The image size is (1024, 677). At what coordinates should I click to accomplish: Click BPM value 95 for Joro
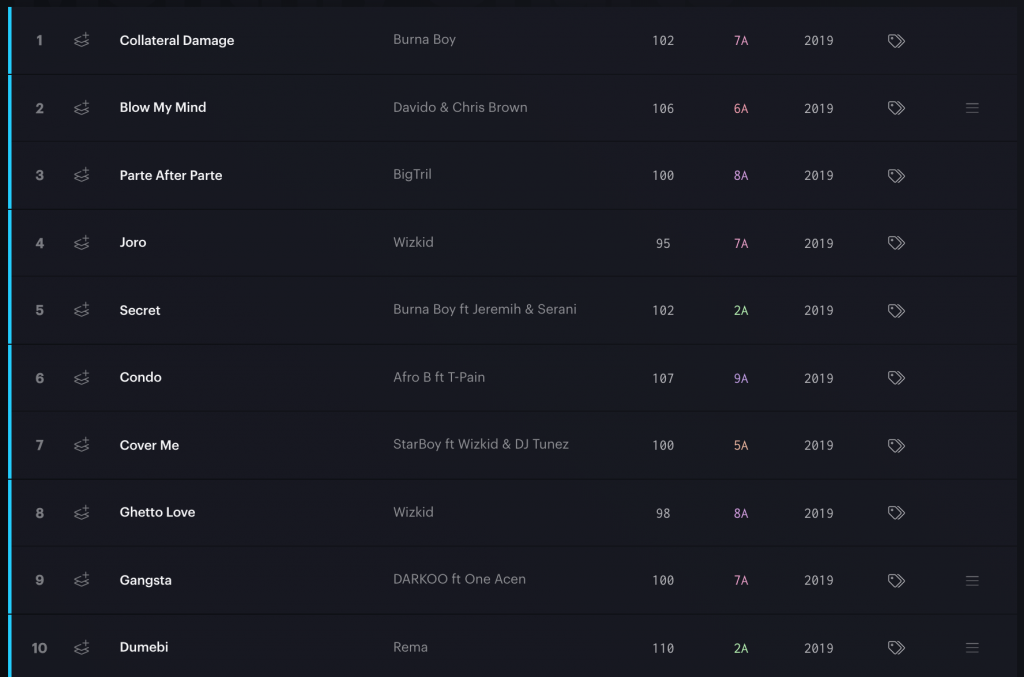tap(663, 244)
